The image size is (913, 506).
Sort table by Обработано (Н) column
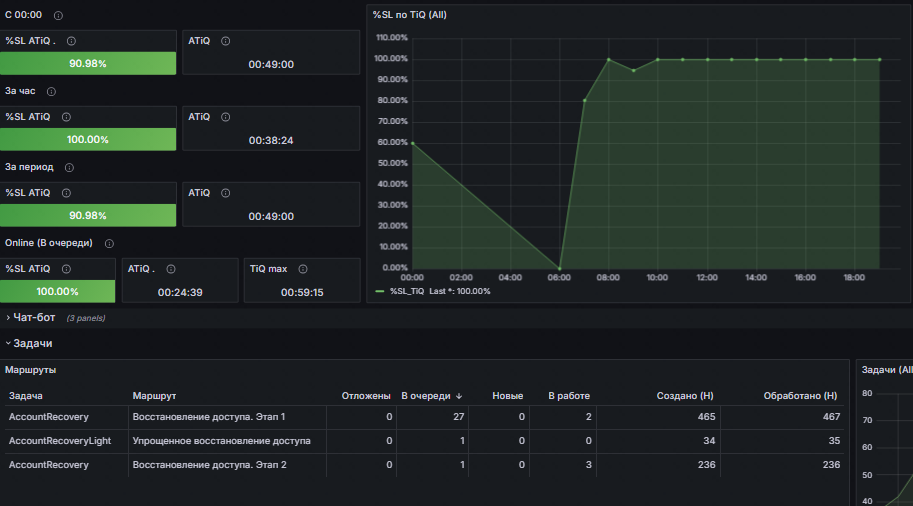(x=800, y=396)
